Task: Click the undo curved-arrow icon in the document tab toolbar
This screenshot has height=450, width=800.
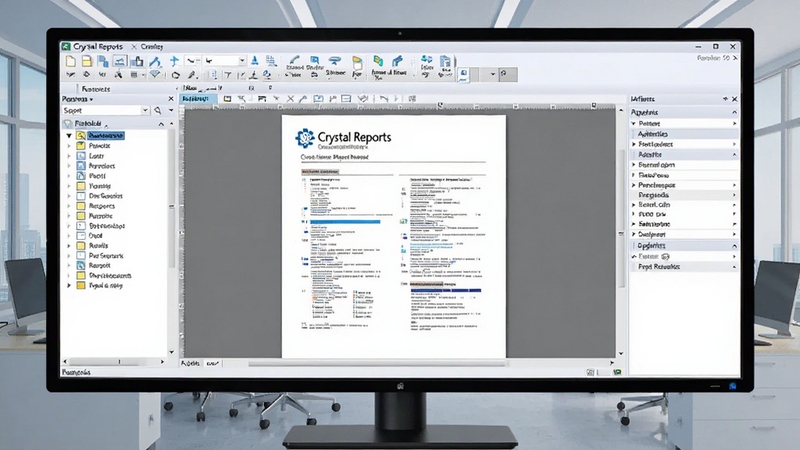Action: (x=384, y=98)
